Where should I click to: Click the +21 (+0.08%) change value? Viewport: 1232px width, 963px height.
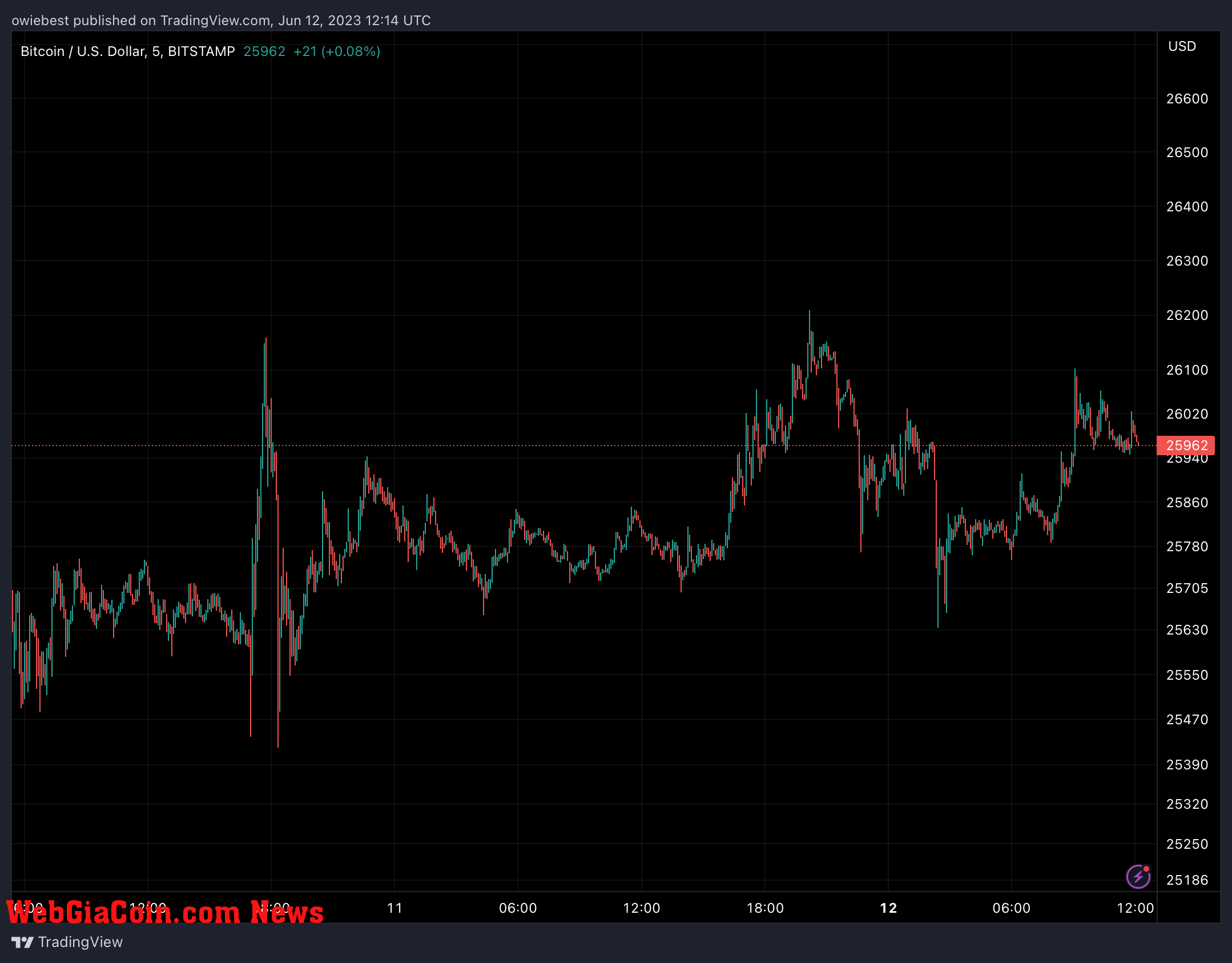point(337,51)
